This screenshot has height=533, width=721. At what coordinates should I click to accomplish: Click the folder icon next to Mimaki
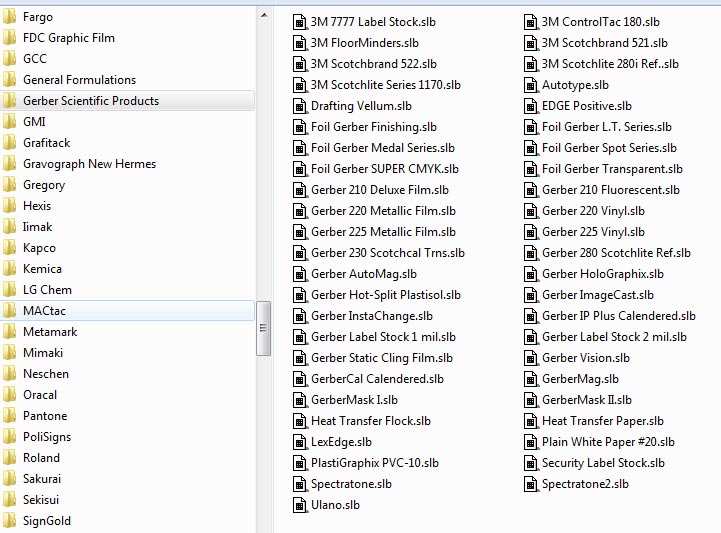[8, 353]
